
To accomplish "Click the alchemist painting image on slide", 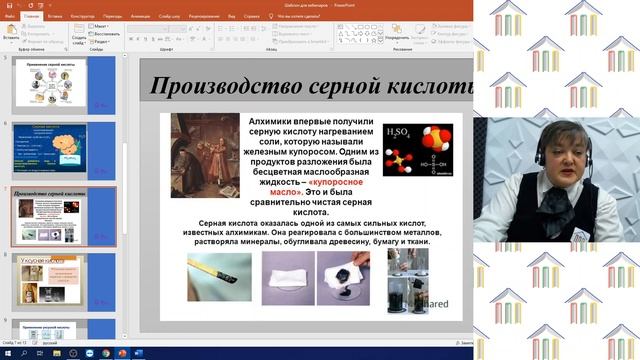I will coord(205,156).
